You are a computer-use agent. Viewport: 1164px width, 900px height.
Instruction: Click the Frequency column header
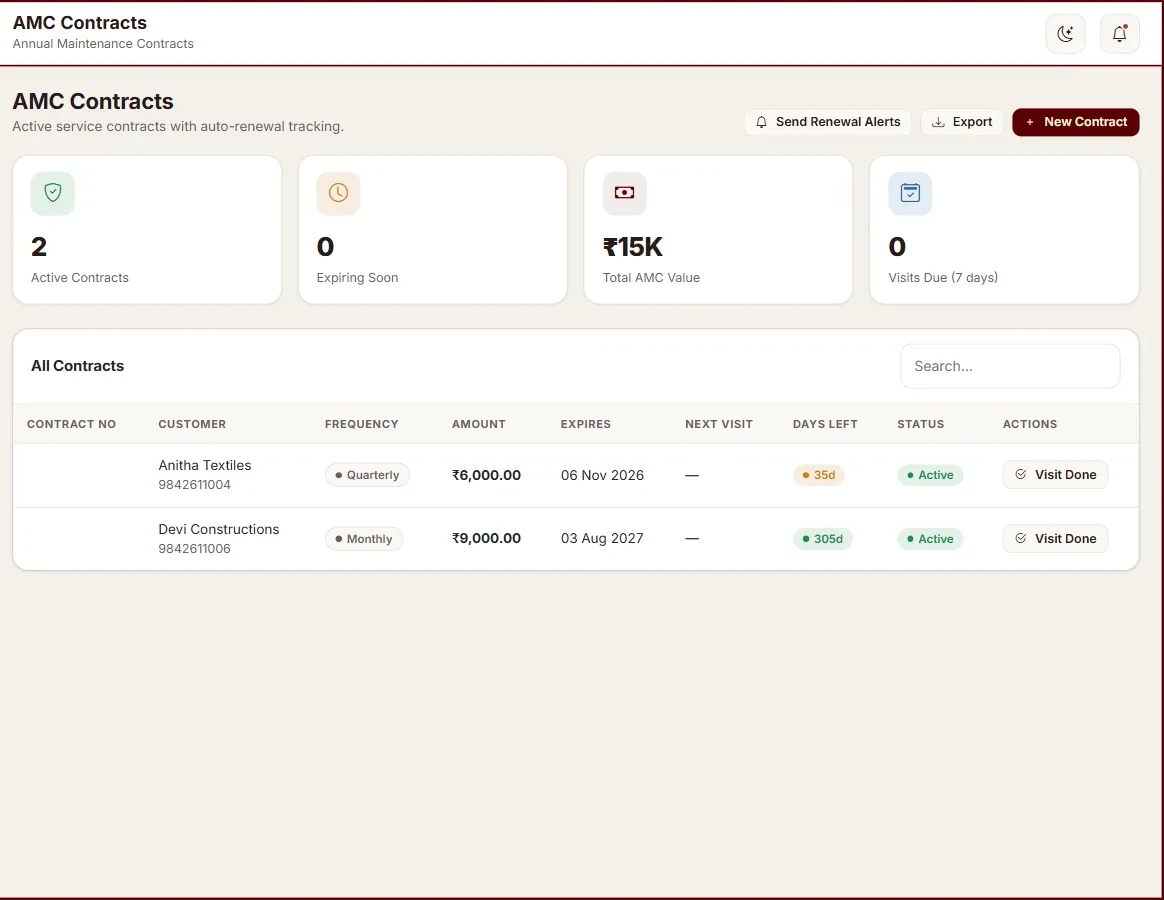(362, 424)
